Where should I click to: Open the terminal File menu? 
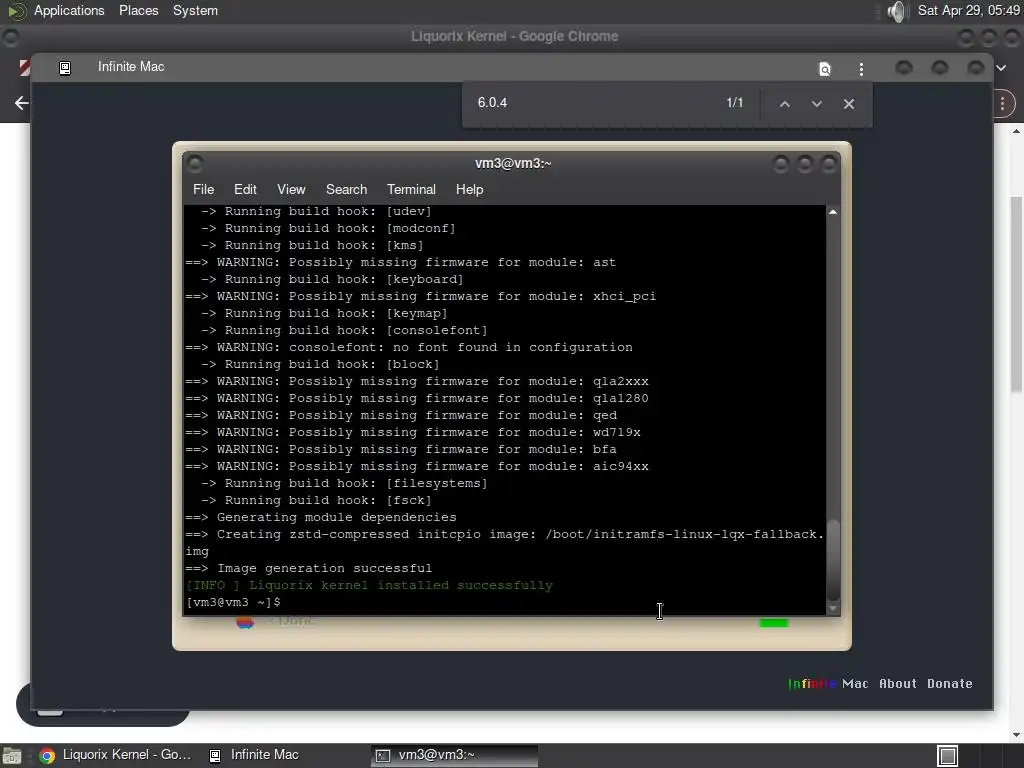(x=203, y=189)
